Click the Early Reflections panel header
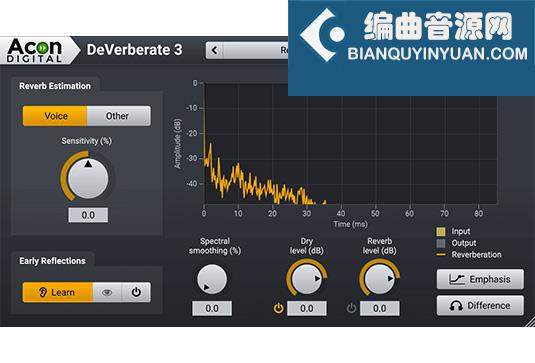 point(52,261)
